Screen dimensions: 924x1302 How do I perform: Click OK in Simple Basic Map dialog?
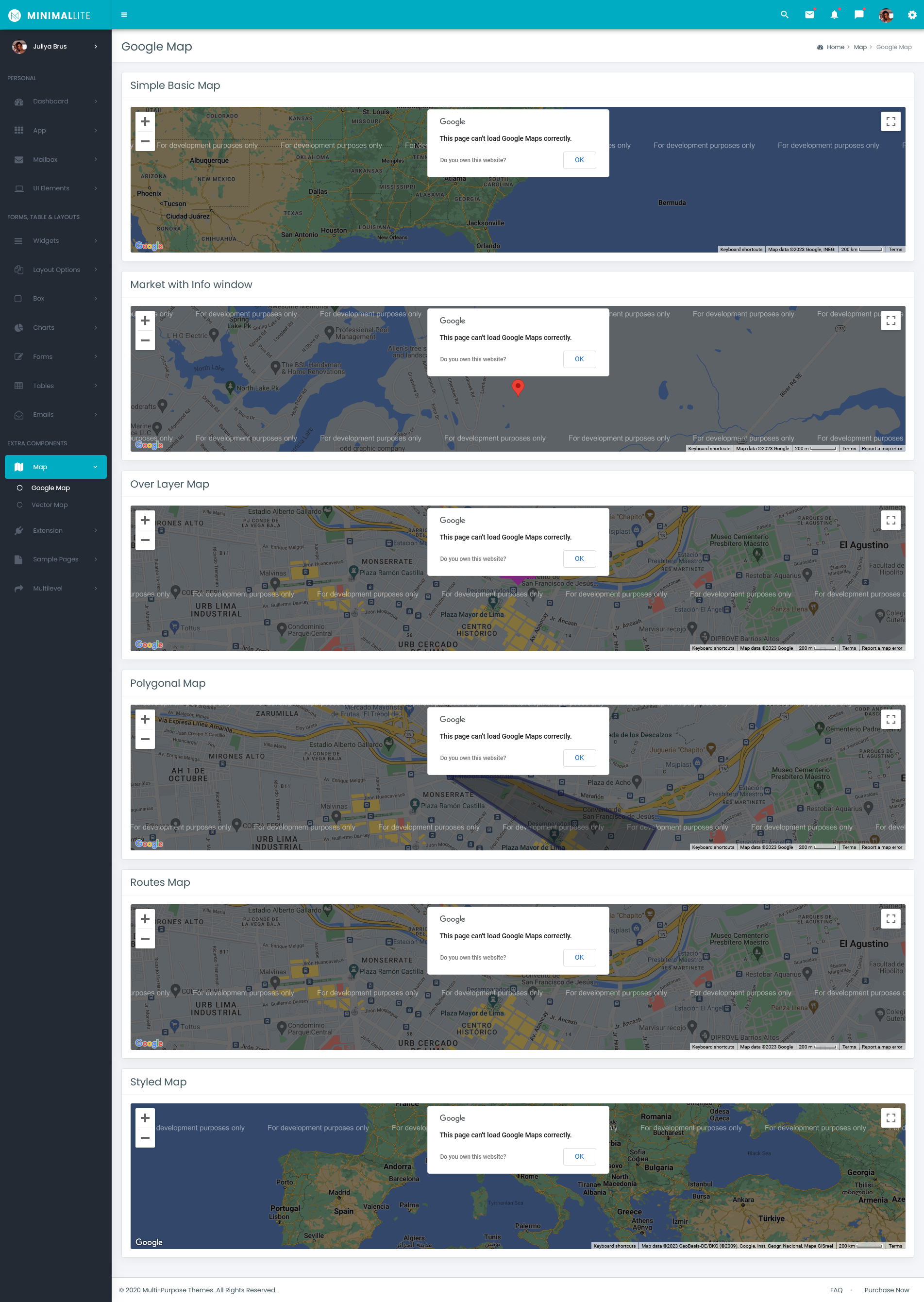579,160
